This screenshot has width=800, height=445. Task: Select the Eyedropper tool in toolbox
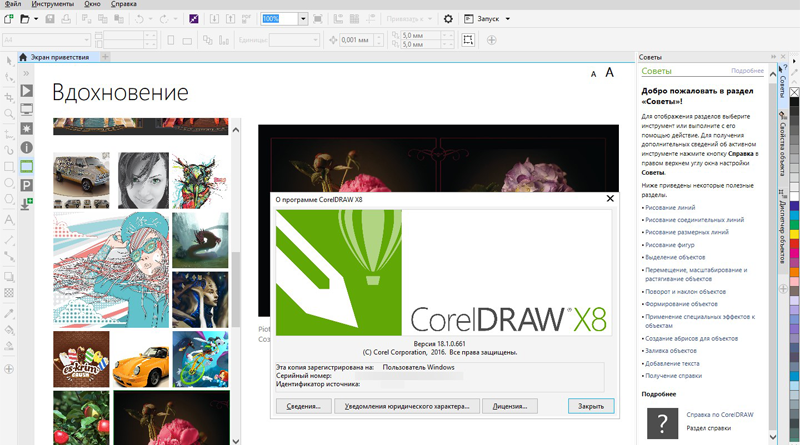[9, 313]
